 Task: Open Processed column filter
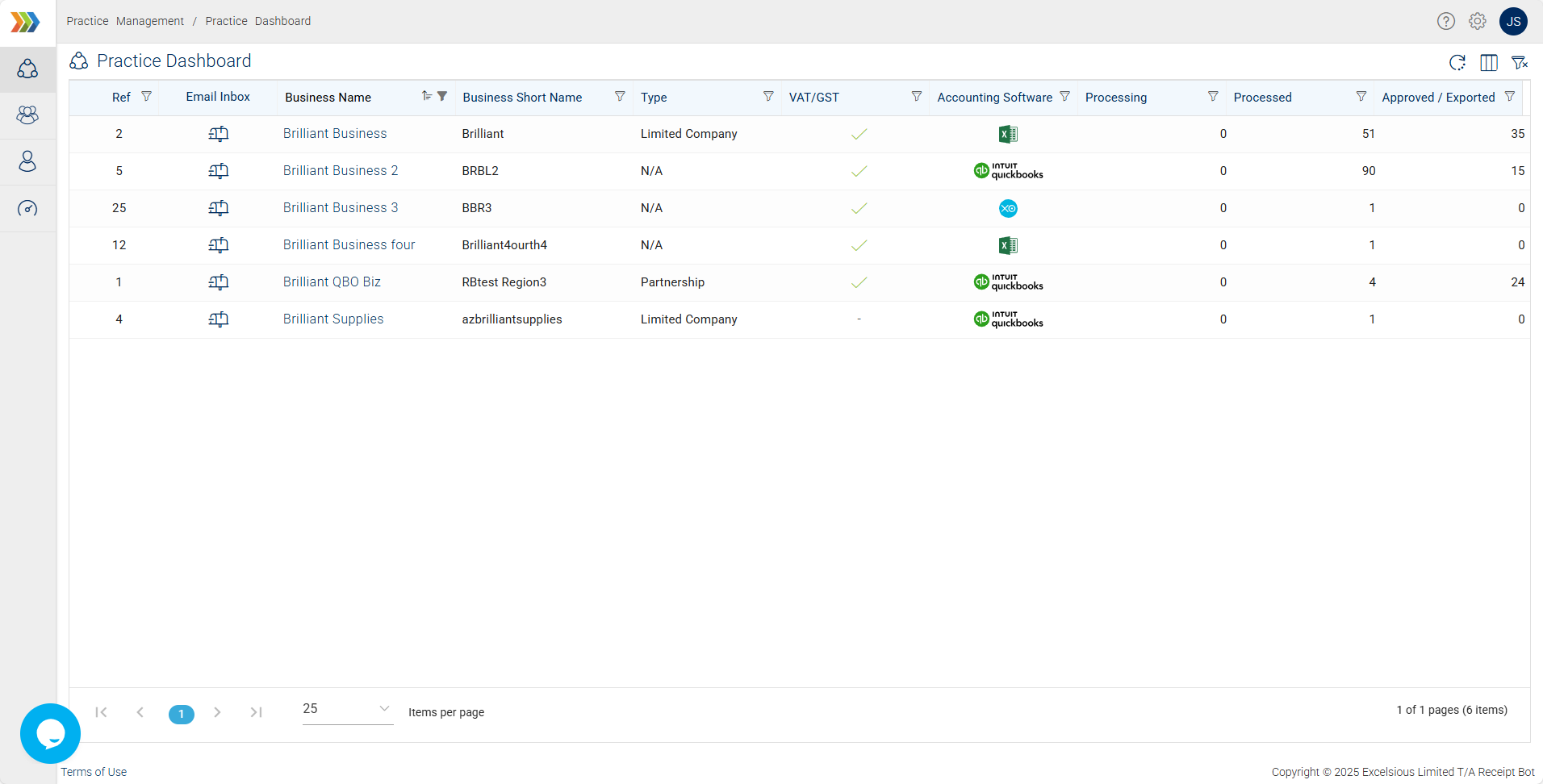[x=1361, y=97]
